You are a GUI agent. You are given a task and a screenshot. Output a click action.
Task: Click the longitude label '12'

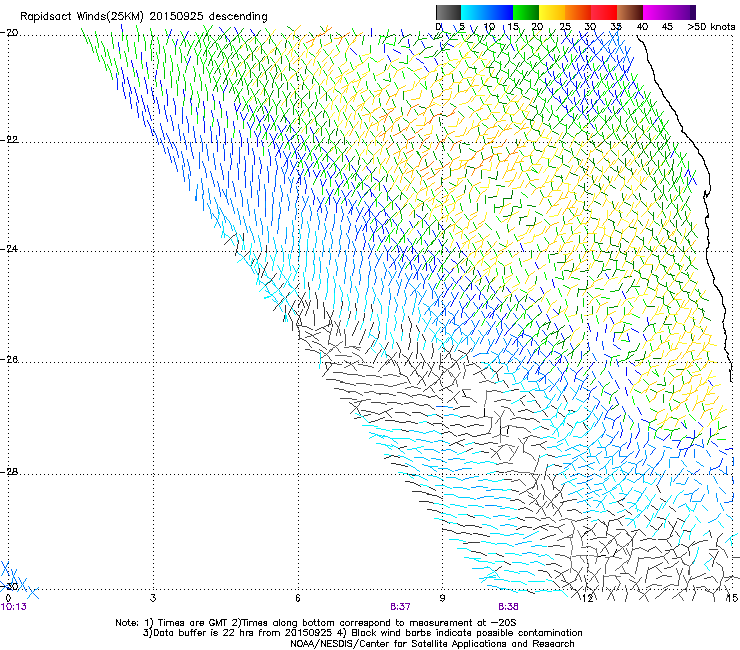(x=588, y=598)
